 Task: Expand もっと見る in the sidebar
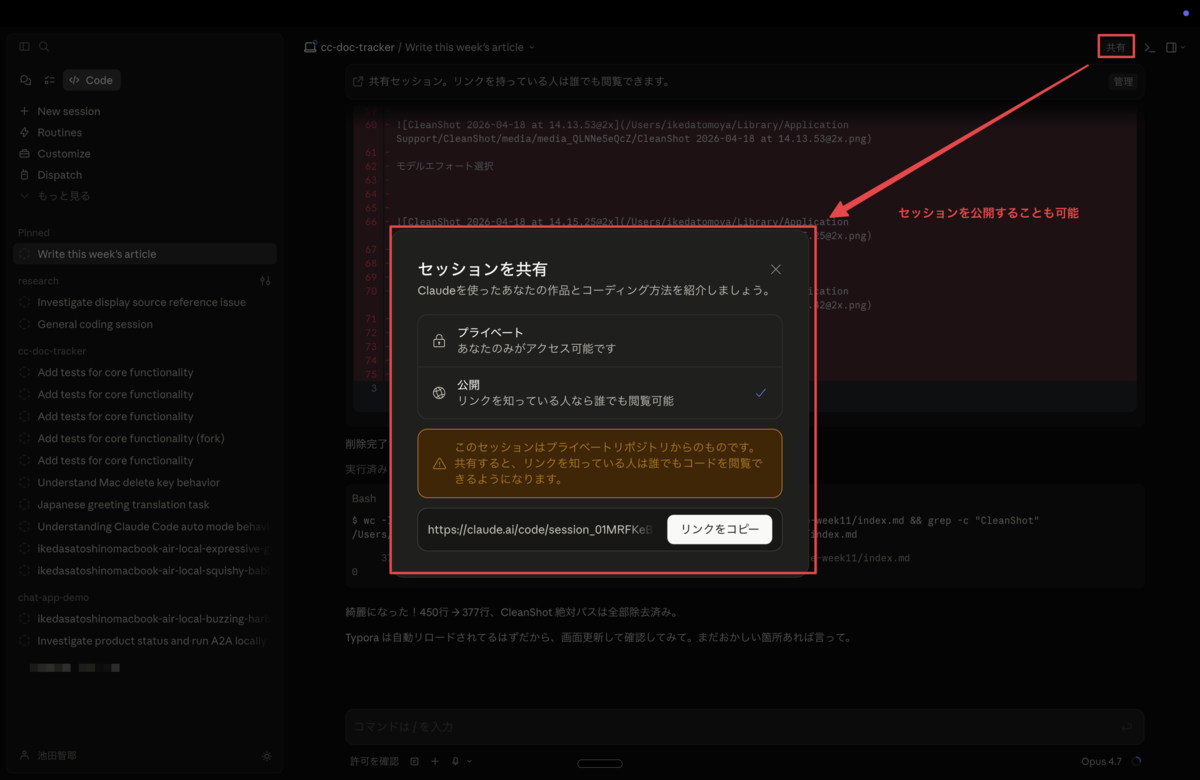[x=63, y=196]
